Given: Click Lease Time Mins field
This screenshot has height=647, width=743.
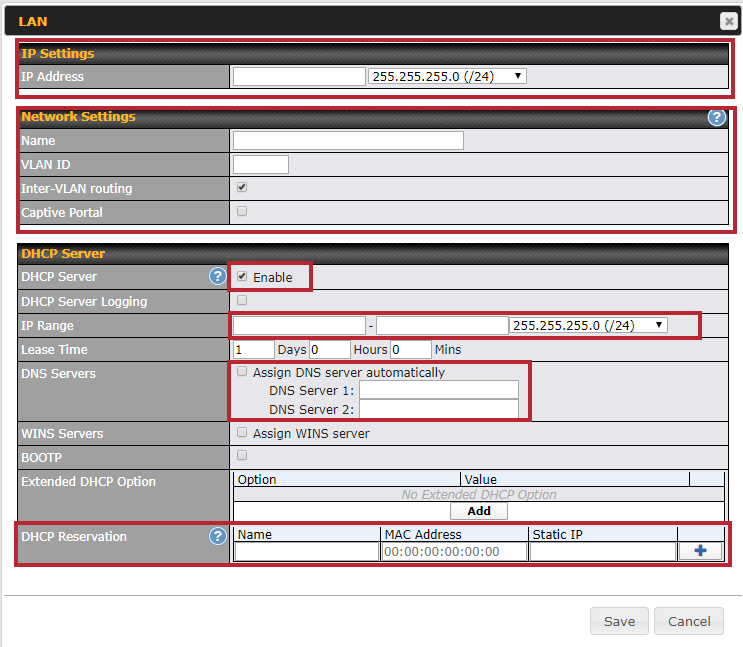Looking at the screenshot, I should pyautogui.click(x=411, y=350).
